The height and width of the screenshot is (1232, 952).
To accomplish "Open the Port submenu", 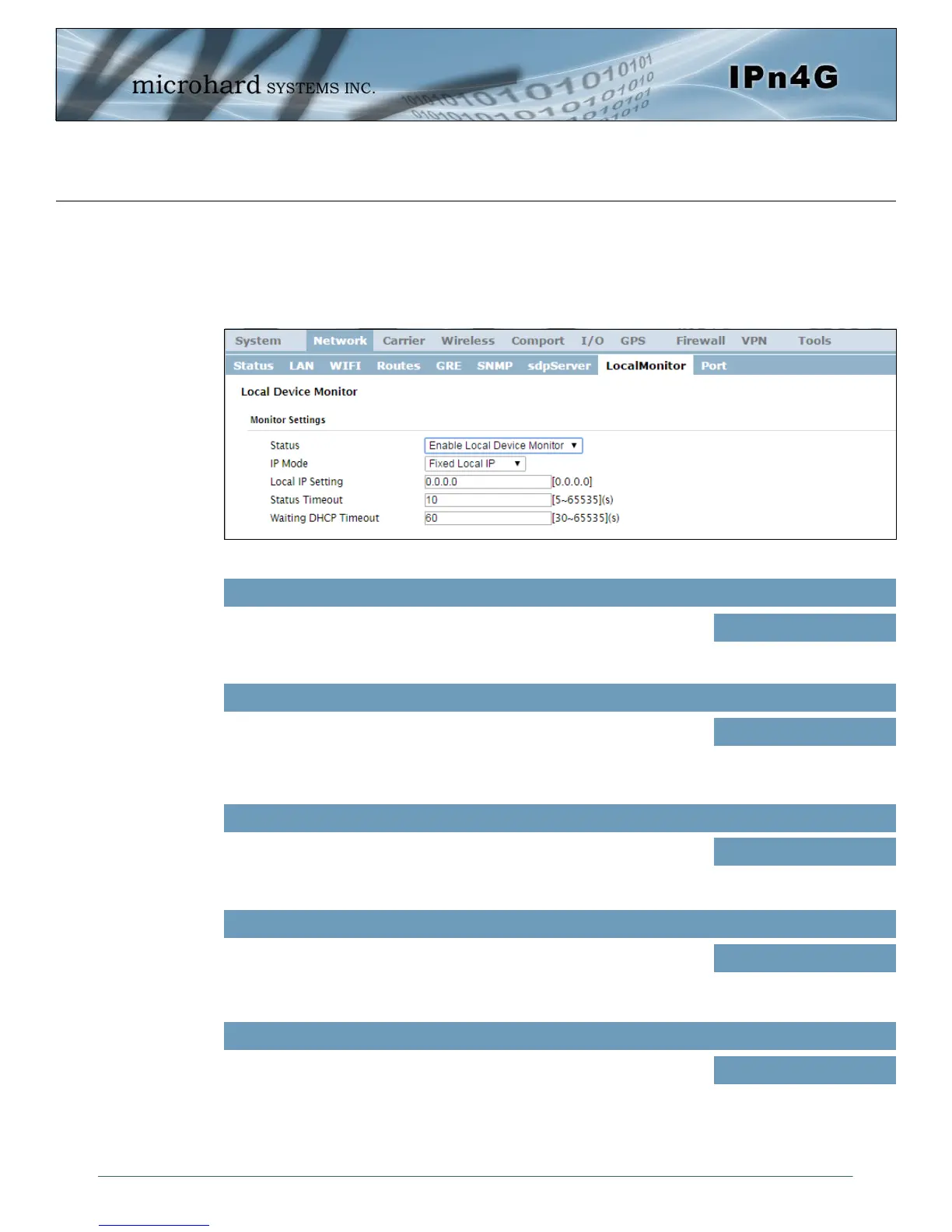I will (x=713, y=366).
